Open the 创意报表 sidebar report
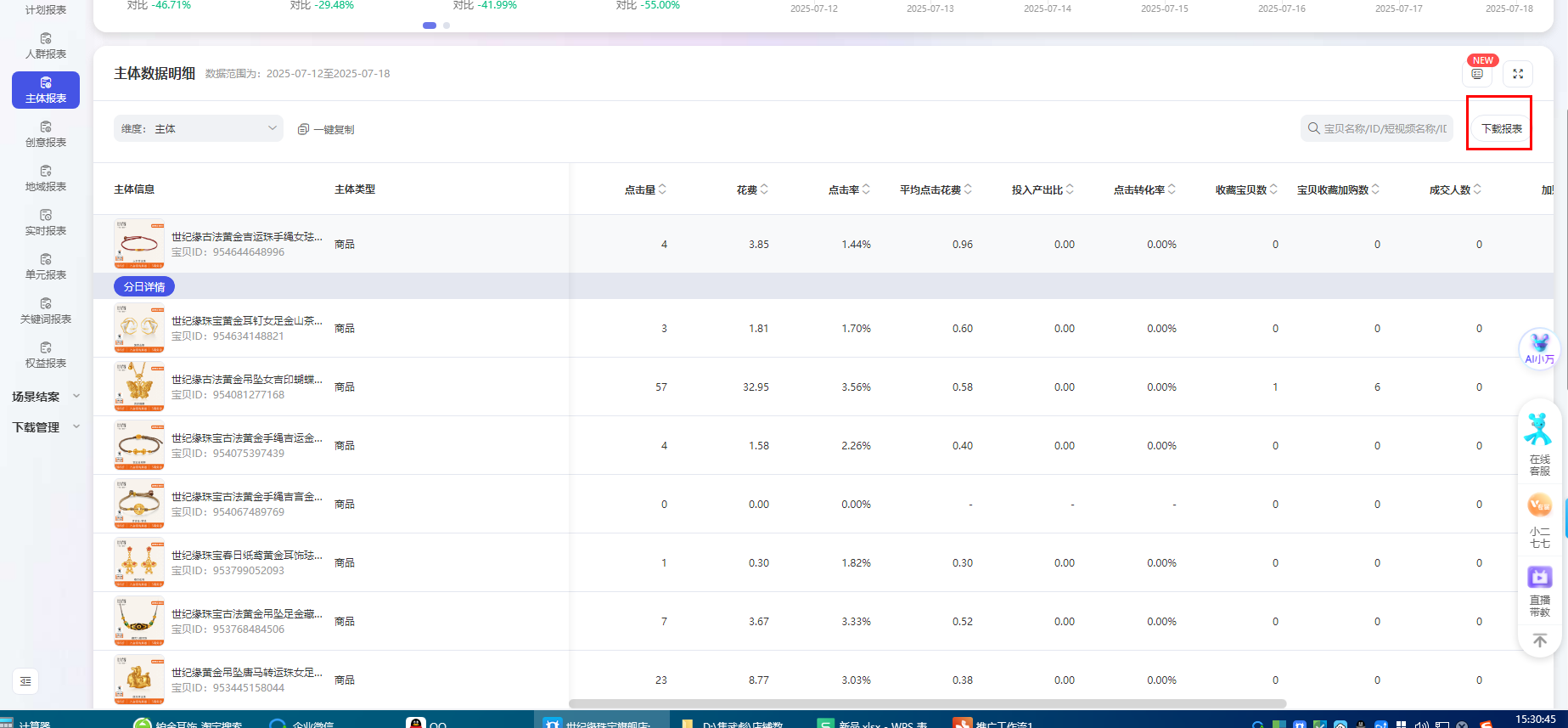The image size is (1568, 728). pyautogui.click(x=46, y=134)
